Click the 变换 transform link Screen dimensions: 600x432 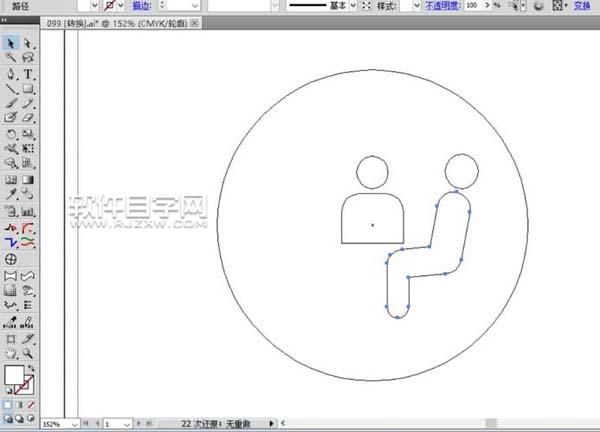click(x=582, y=6)
